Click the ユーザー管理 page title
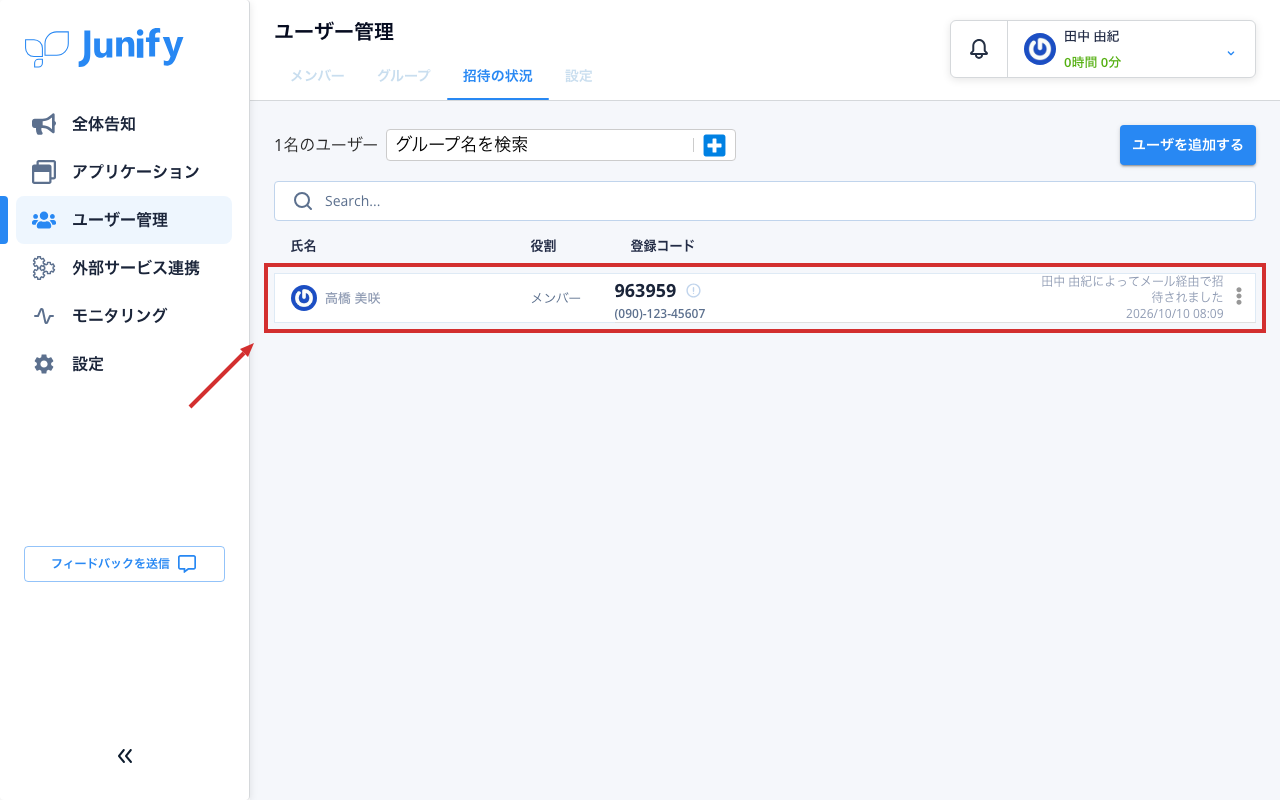 pyautogui.click(x=334, y=32)
